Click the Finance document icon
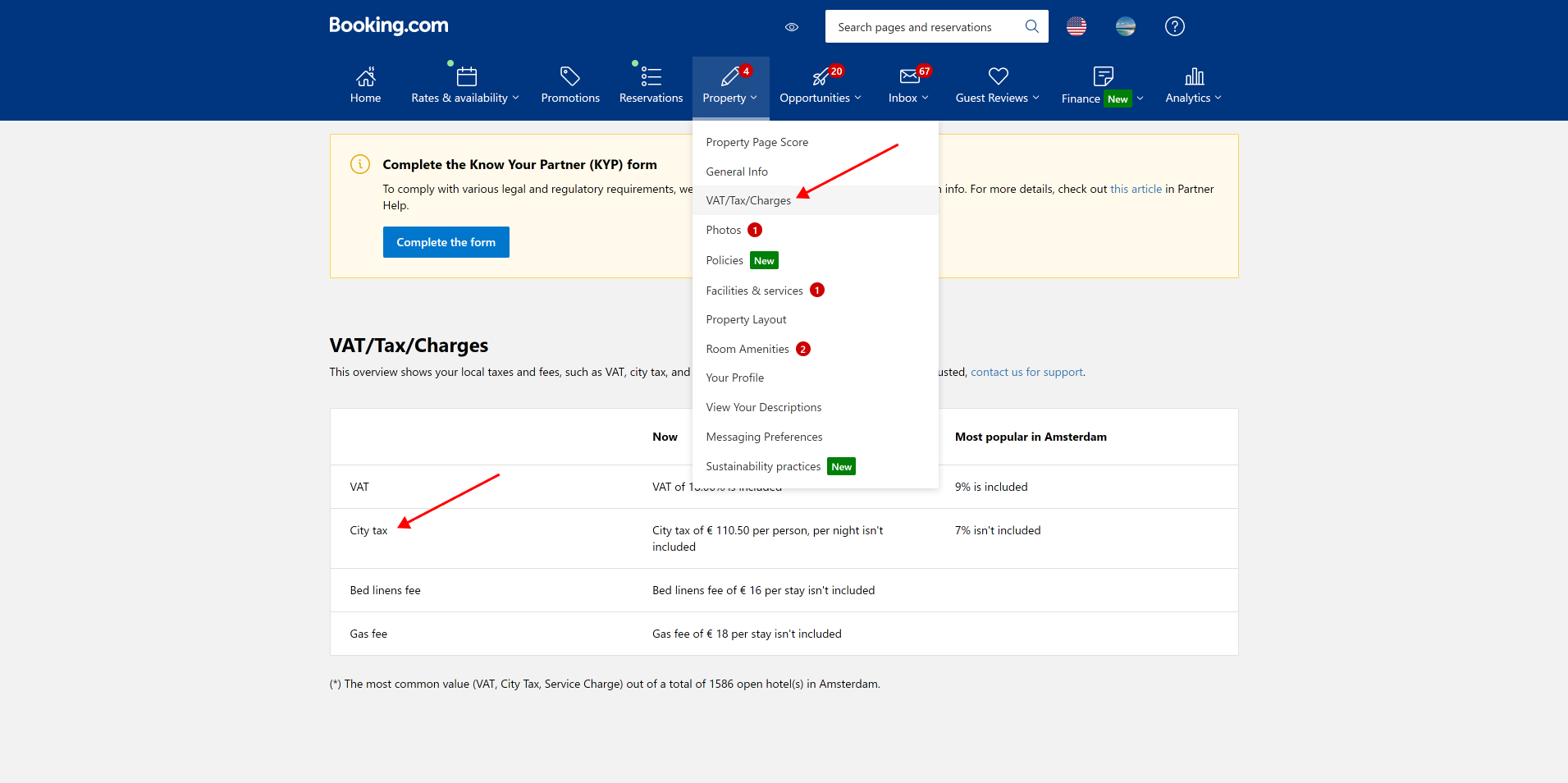 pyautogui.click(x=1104, y=76)
